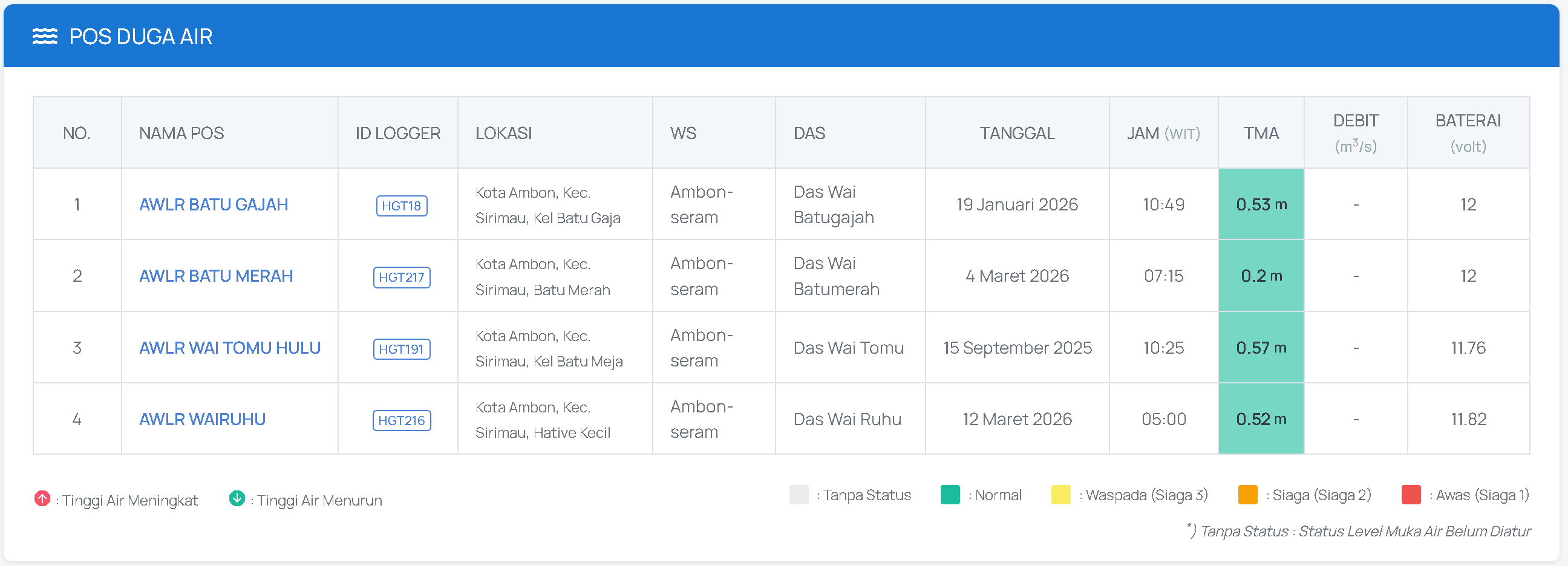
Task: Click the green falling water arrow icon
Action: tap(237, 499)
